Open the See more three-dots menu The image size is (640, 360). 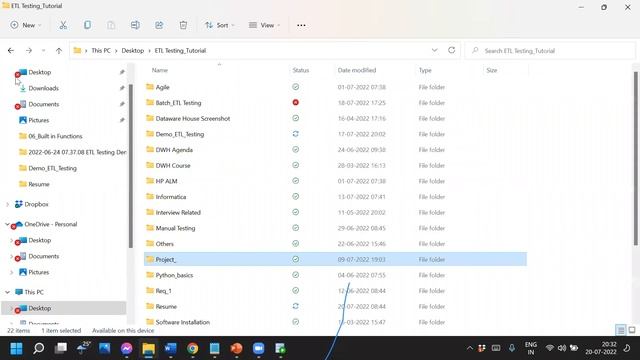(301, 25)
